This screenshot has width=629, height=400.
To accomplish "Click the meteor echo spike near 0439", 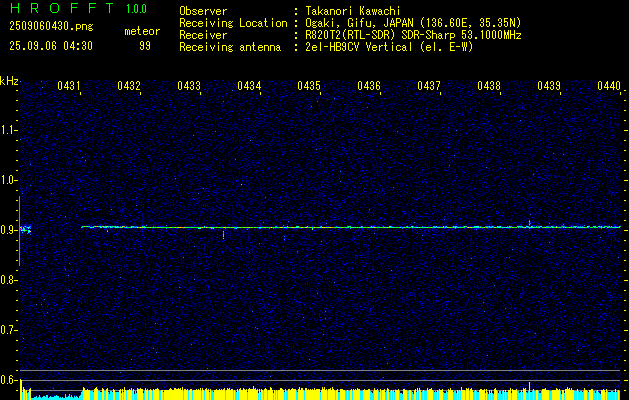I will click(x=530, y=223).
